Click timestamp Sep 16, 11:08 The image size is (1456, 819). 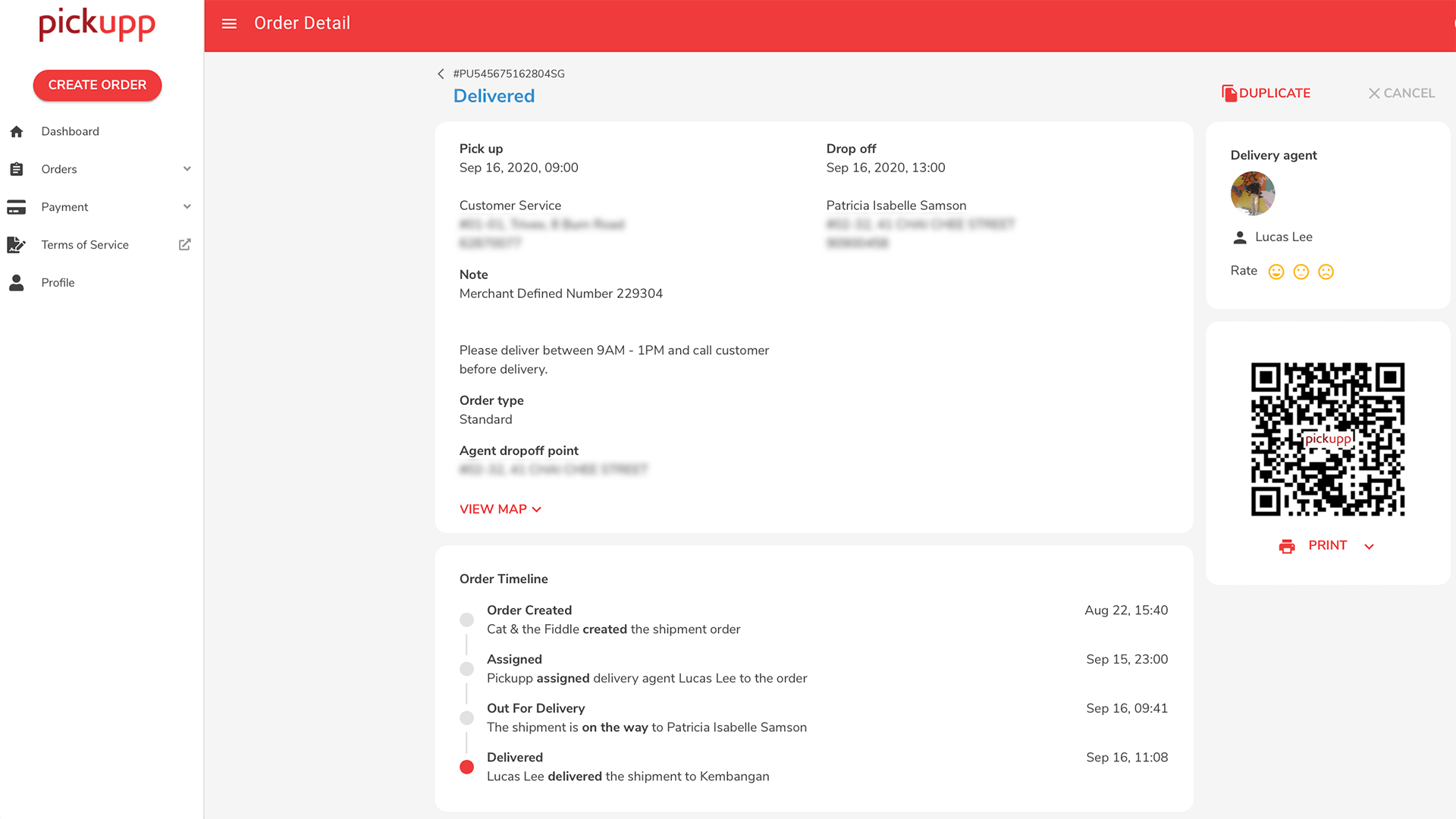click(x=1127, y=758)
